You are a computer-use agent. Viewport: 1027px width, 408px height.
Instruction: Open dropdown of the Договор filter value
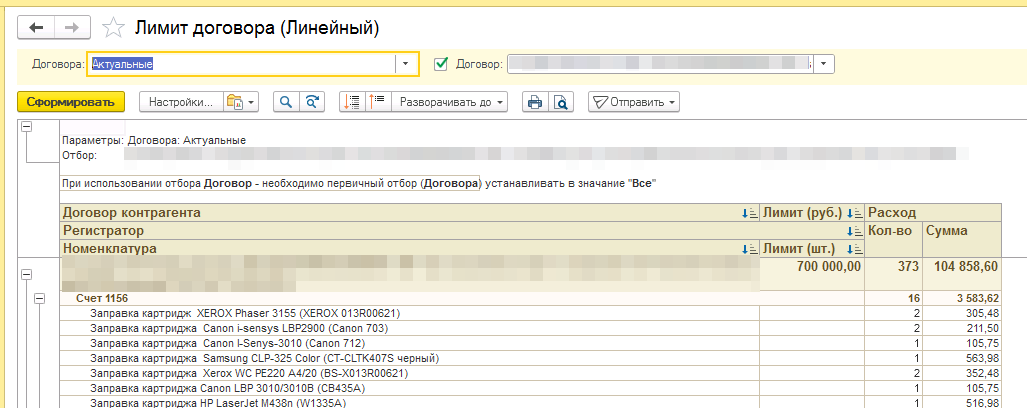(x=823, y=64)
